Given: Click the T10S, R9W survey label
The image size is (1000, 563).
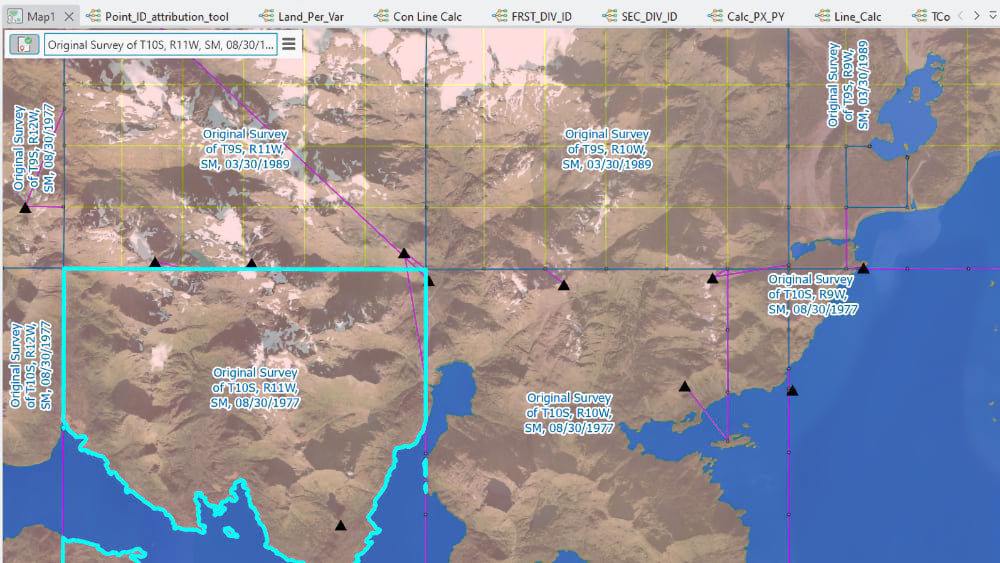Looking at the screenshot, I should (x=812, y=295).
